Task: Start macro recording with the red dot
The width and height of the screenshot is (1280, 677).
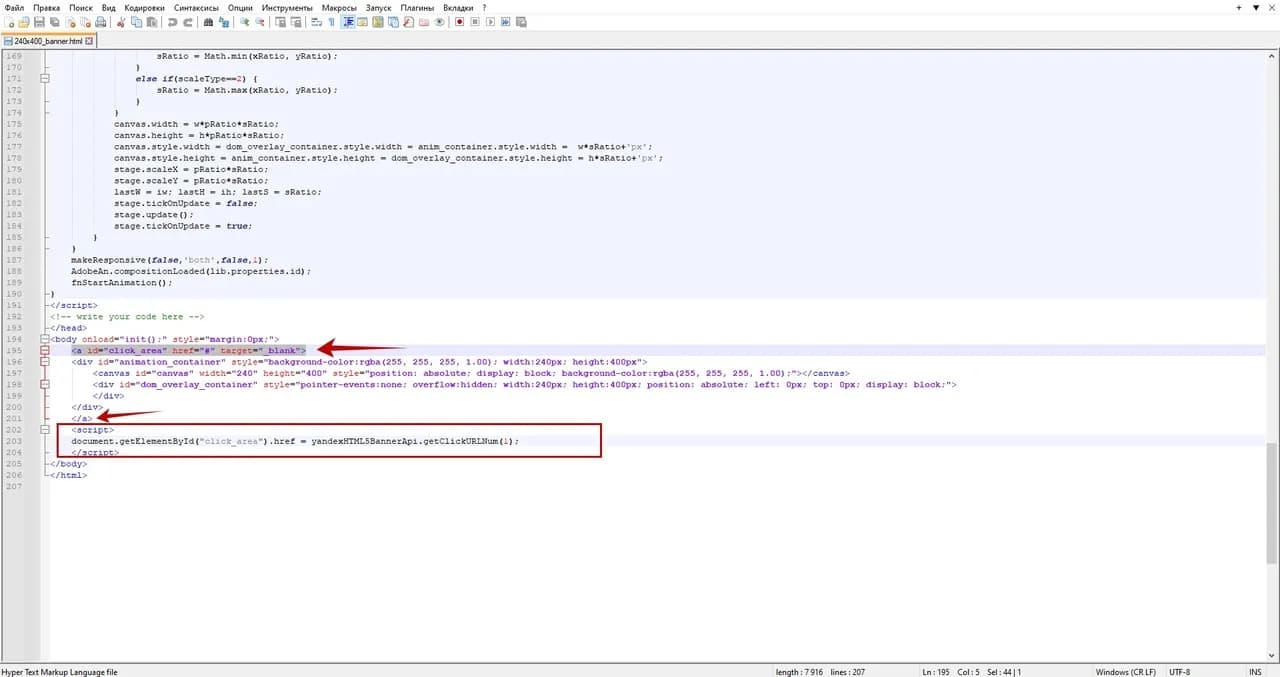Action: [x=460, y=22]
